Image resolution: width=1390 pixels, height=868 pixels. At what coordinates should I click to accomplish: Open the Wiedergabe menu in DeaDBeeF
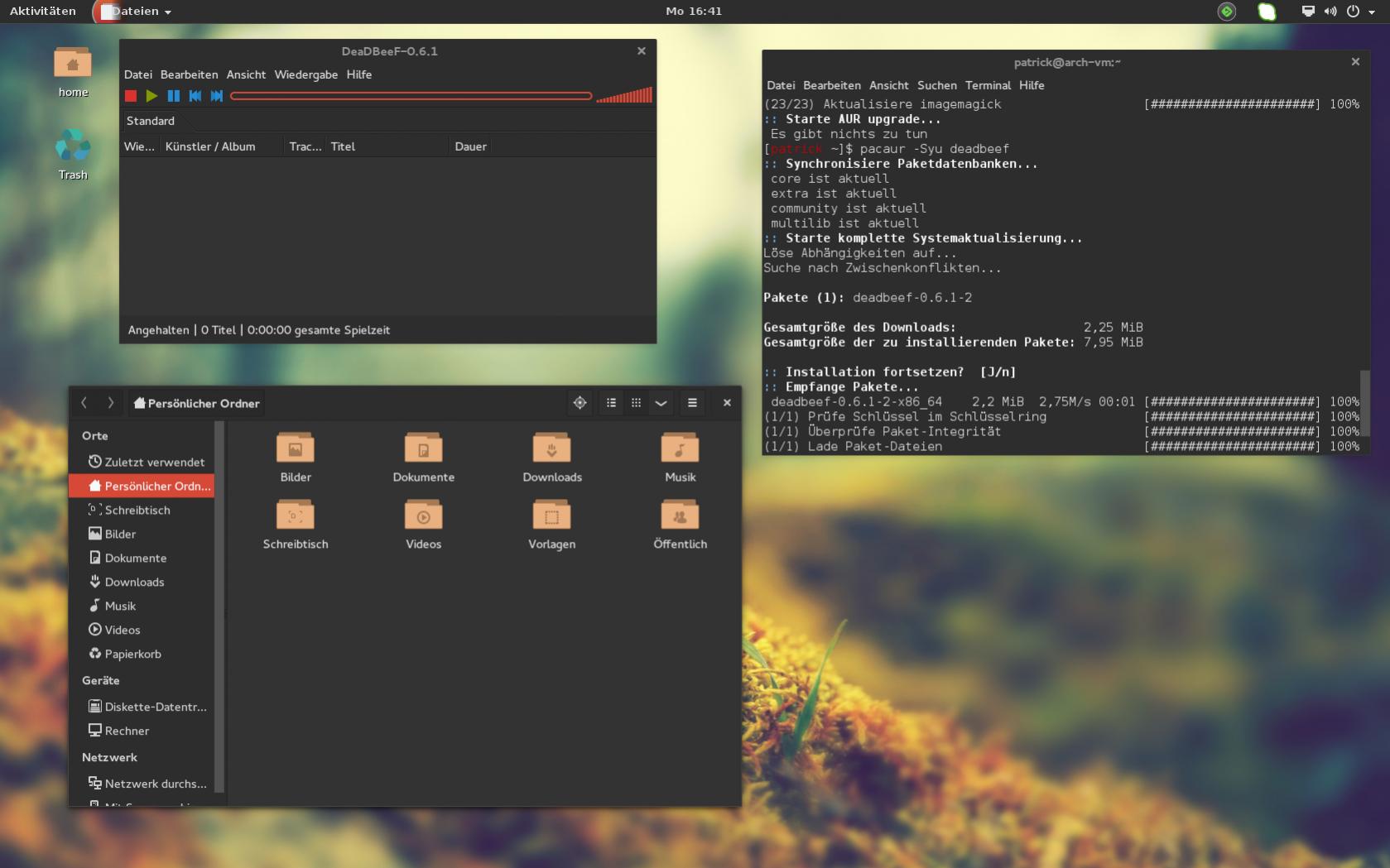tap(306, 74)
